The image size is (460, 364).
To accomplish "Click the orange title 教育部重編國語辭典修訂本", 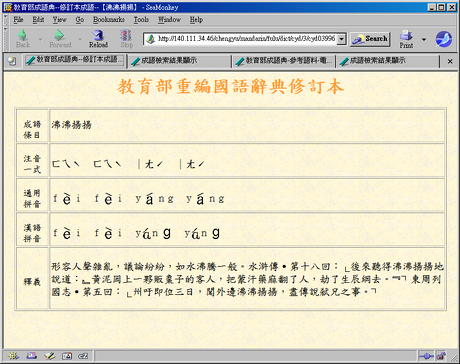I will [230, 87].
